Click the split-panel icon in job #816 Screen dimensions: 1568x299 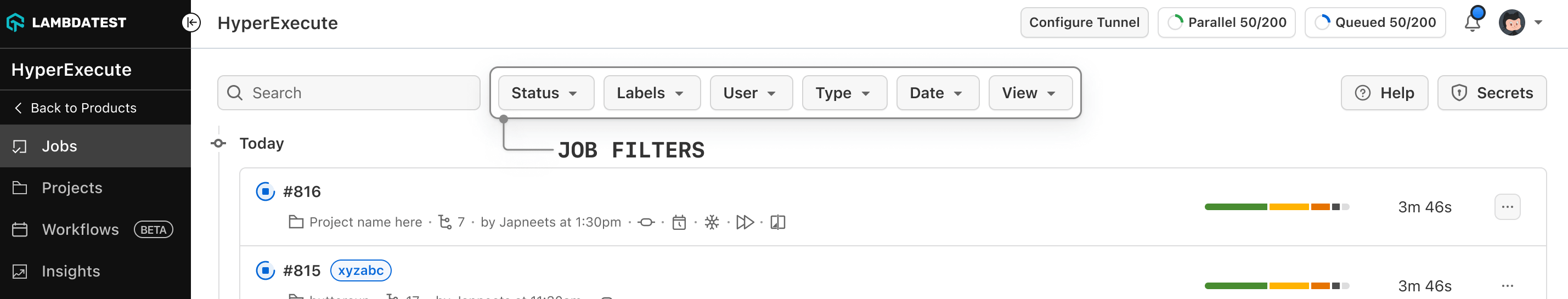(x=778, y=223)
